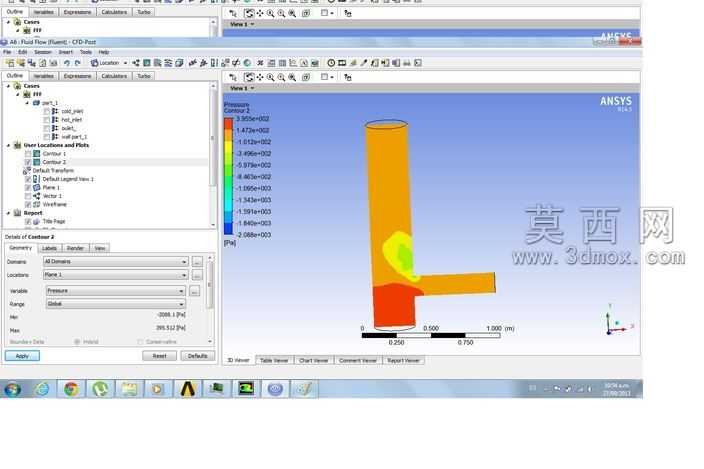Switch to the Chart Viewer tab
Screen dimensions: 704x469
[x=313, y=360]
